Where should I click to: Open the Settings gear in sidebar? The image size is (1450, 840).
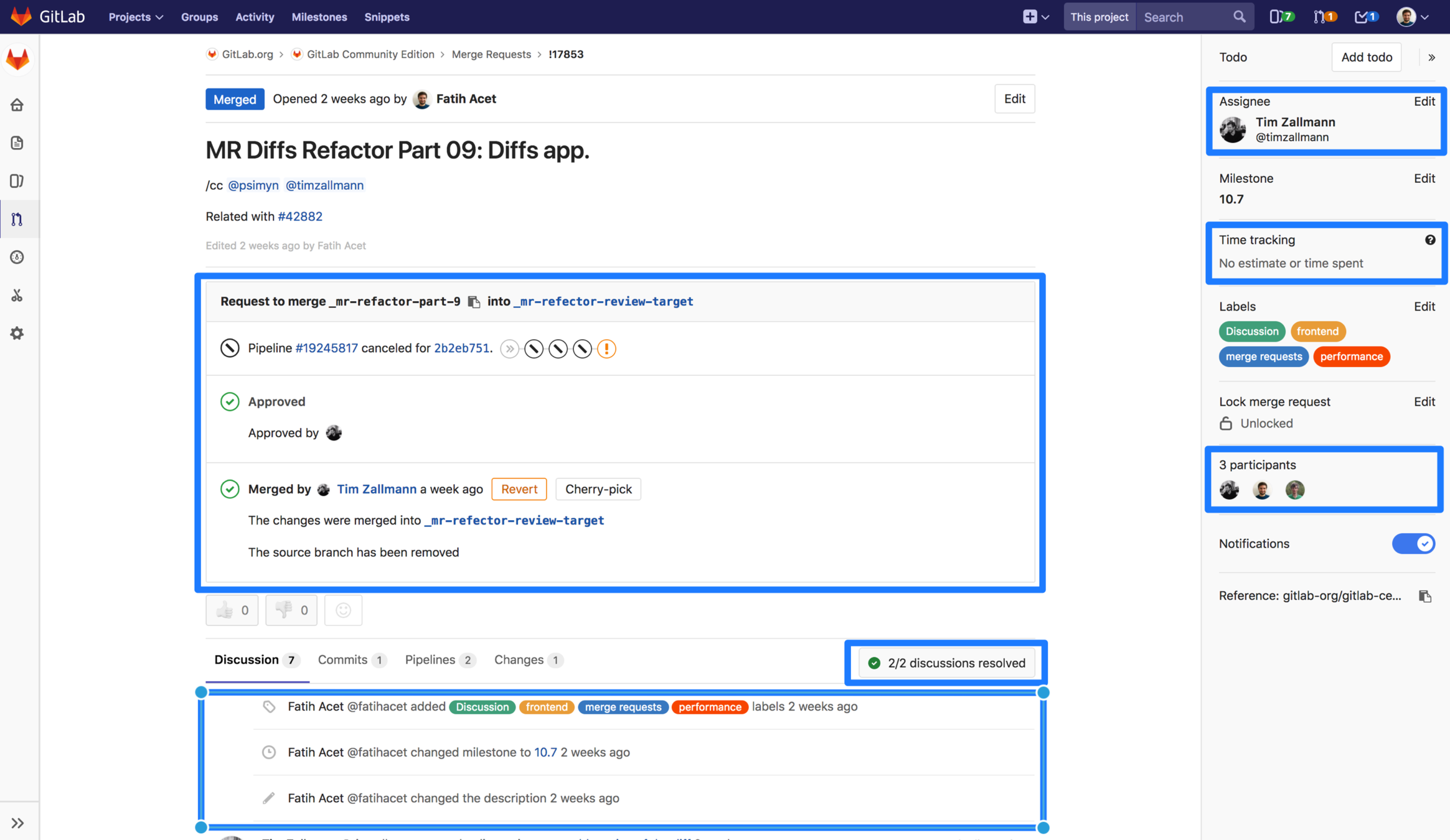tap(17, 334)
